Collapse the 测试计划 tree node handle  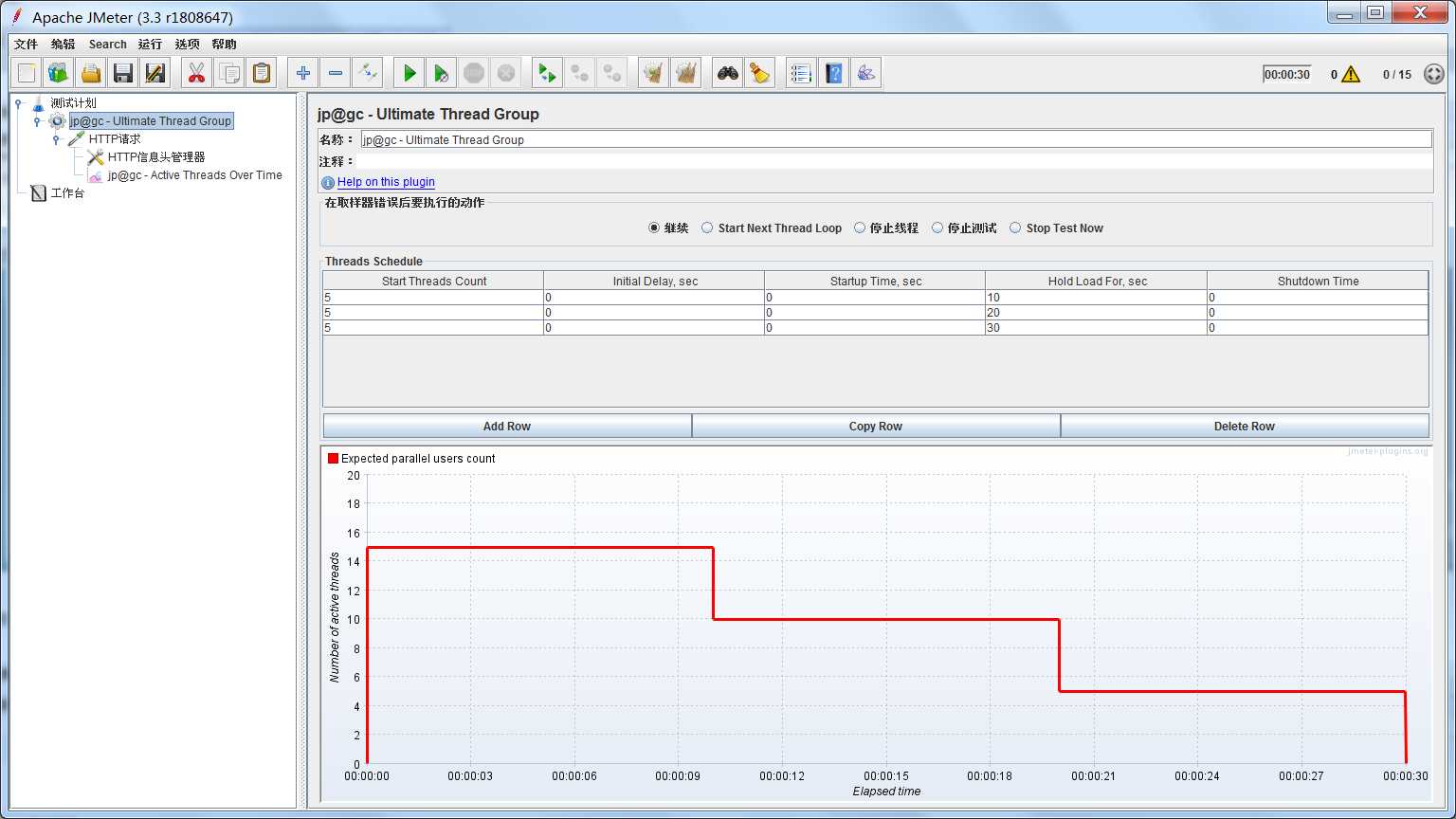pos(18,102)
